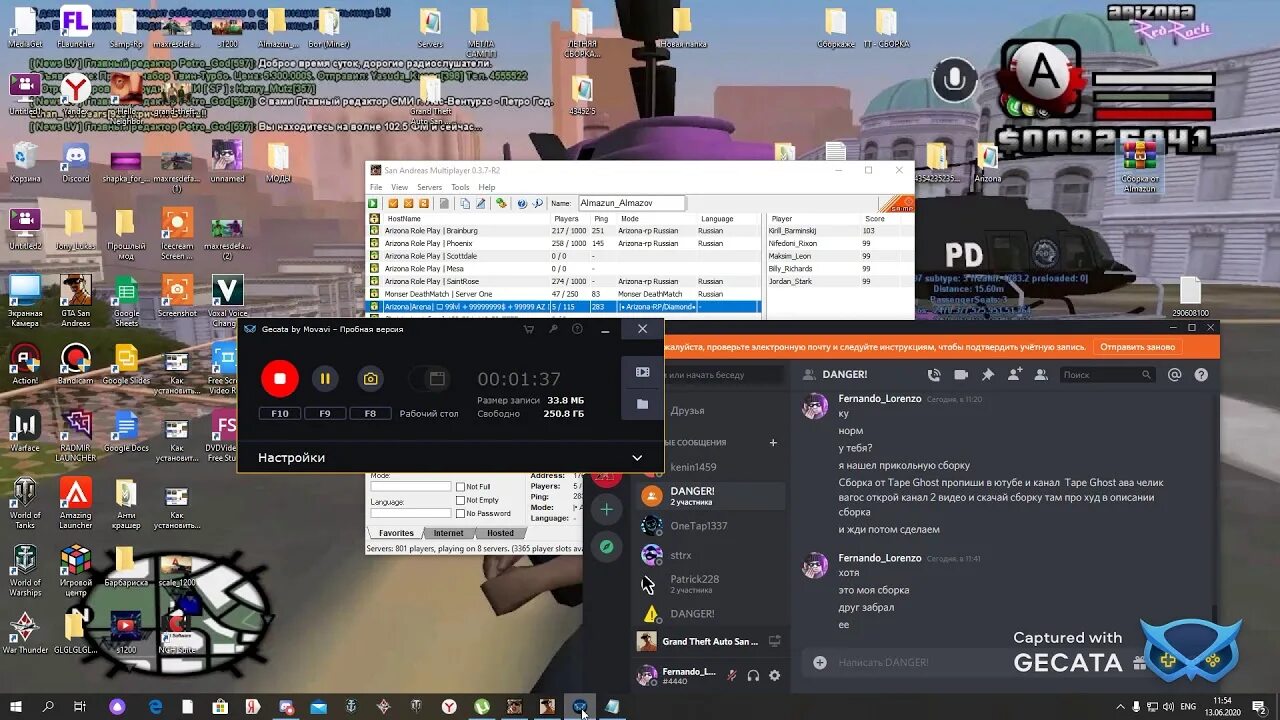Image resolution: width=1280 pixels, height=720 pixels.
Task: Open Discord user settings gear icon
Action: [774, 676]
